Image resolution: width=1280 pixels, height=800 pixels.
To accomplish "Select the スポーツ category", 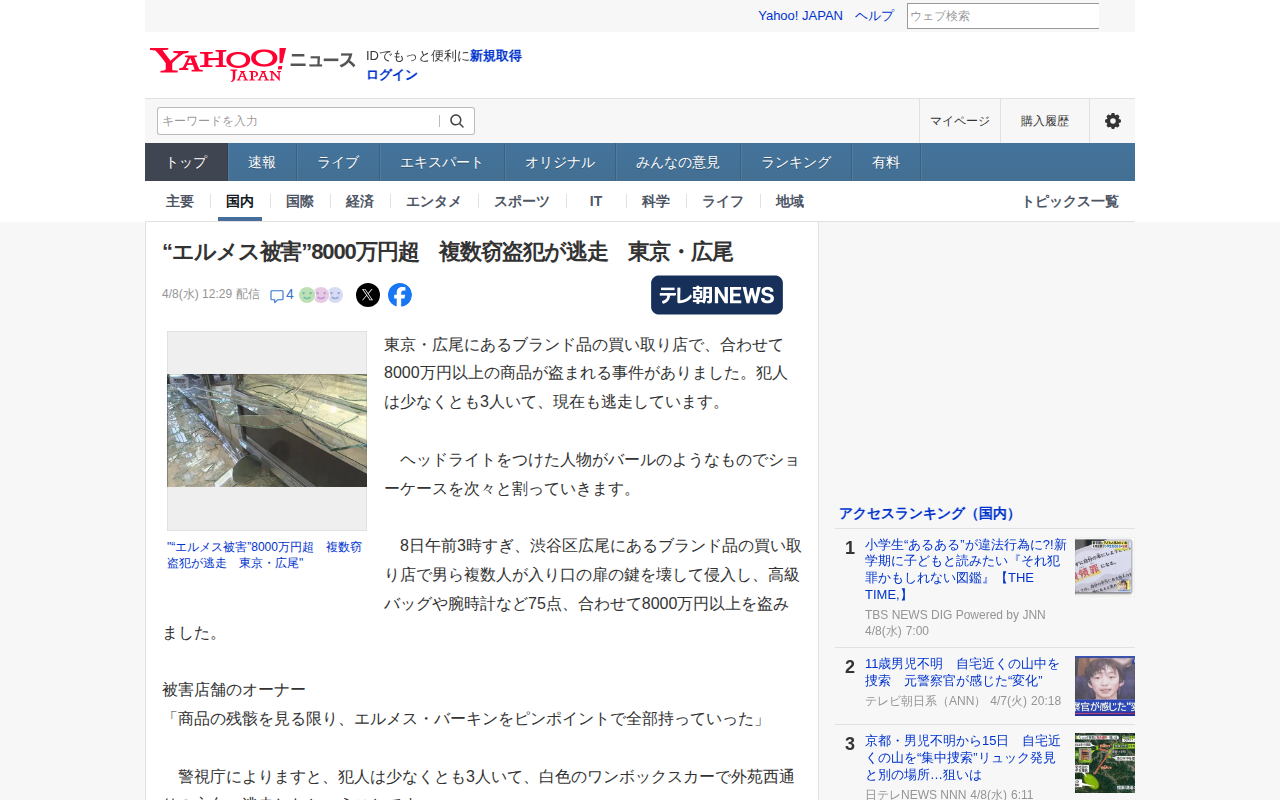I will (x=522, y=201).
